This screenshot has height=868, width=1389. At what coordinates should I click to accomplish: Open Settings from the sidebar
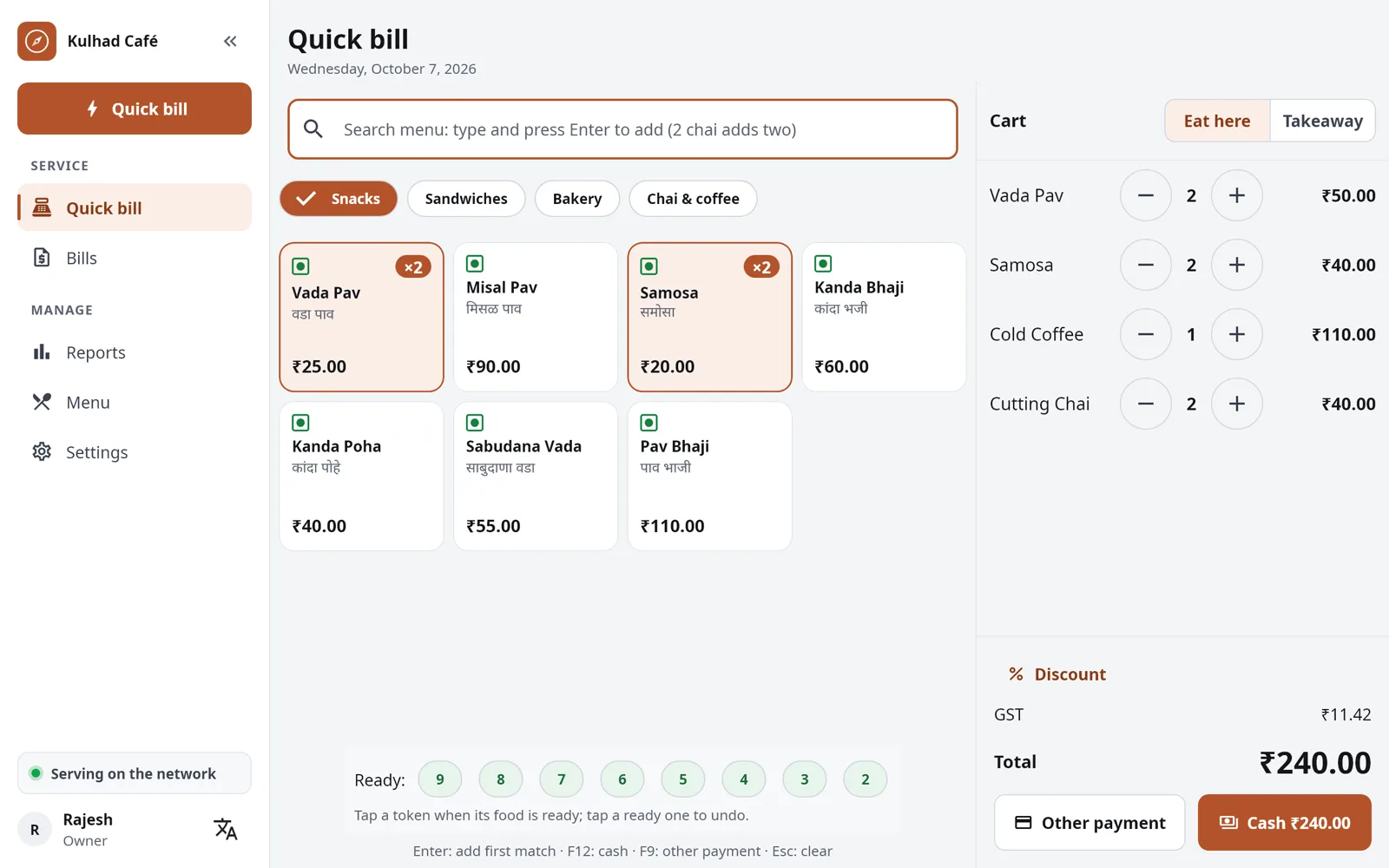135,452
